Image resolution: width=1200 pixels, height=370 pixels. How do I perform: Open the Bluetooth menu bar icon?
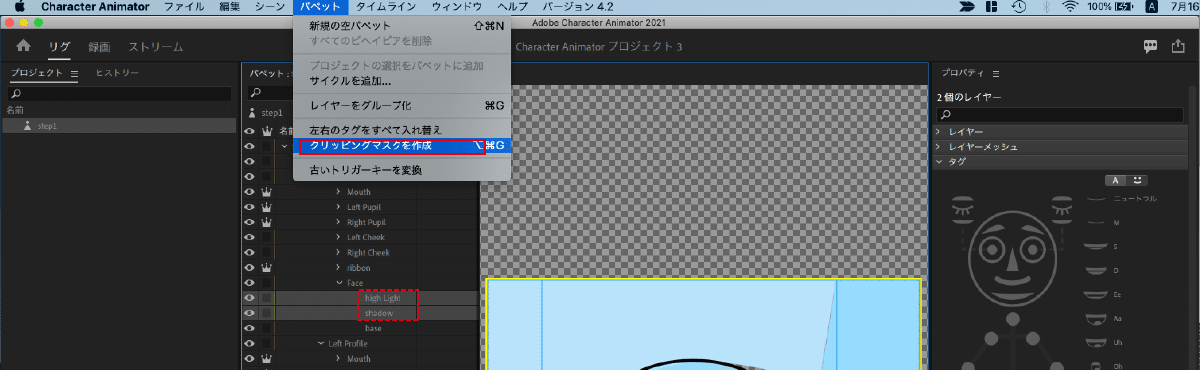pos(1046,7)
